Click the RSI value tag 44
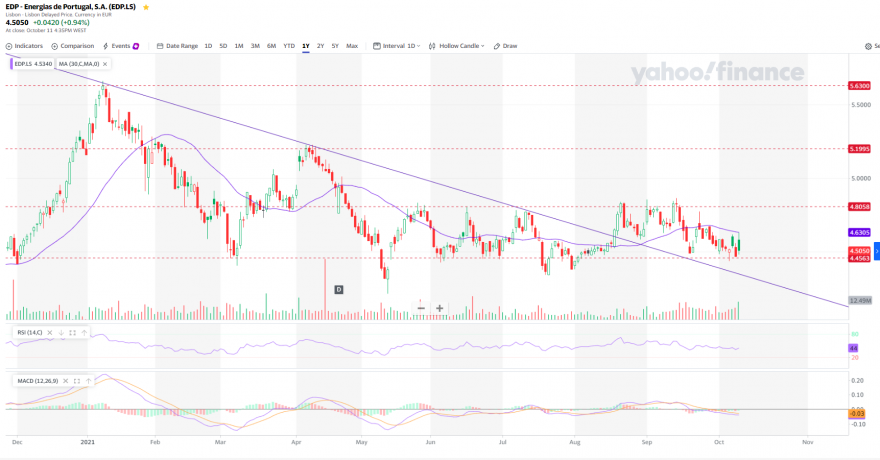The image size is (880, 460). point(854,348)
